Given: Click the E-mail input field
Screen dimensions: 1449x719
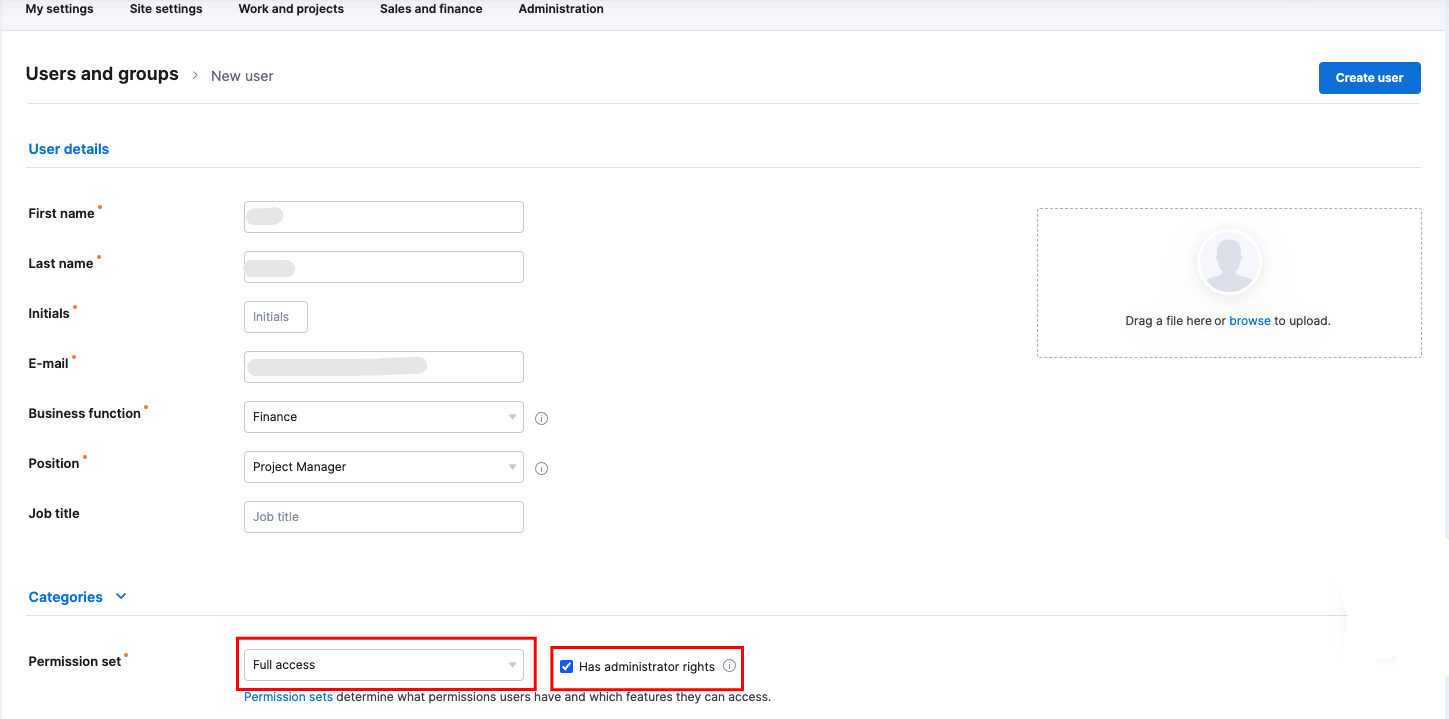Looking at the screenshot, I should 383,366.
